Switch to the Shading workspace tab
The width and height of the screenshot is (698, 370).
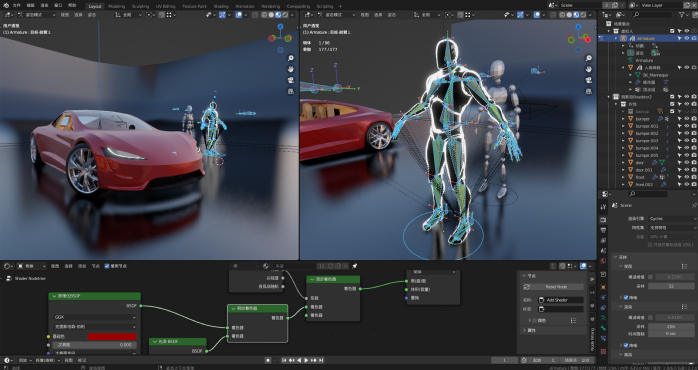coord(221,6)
